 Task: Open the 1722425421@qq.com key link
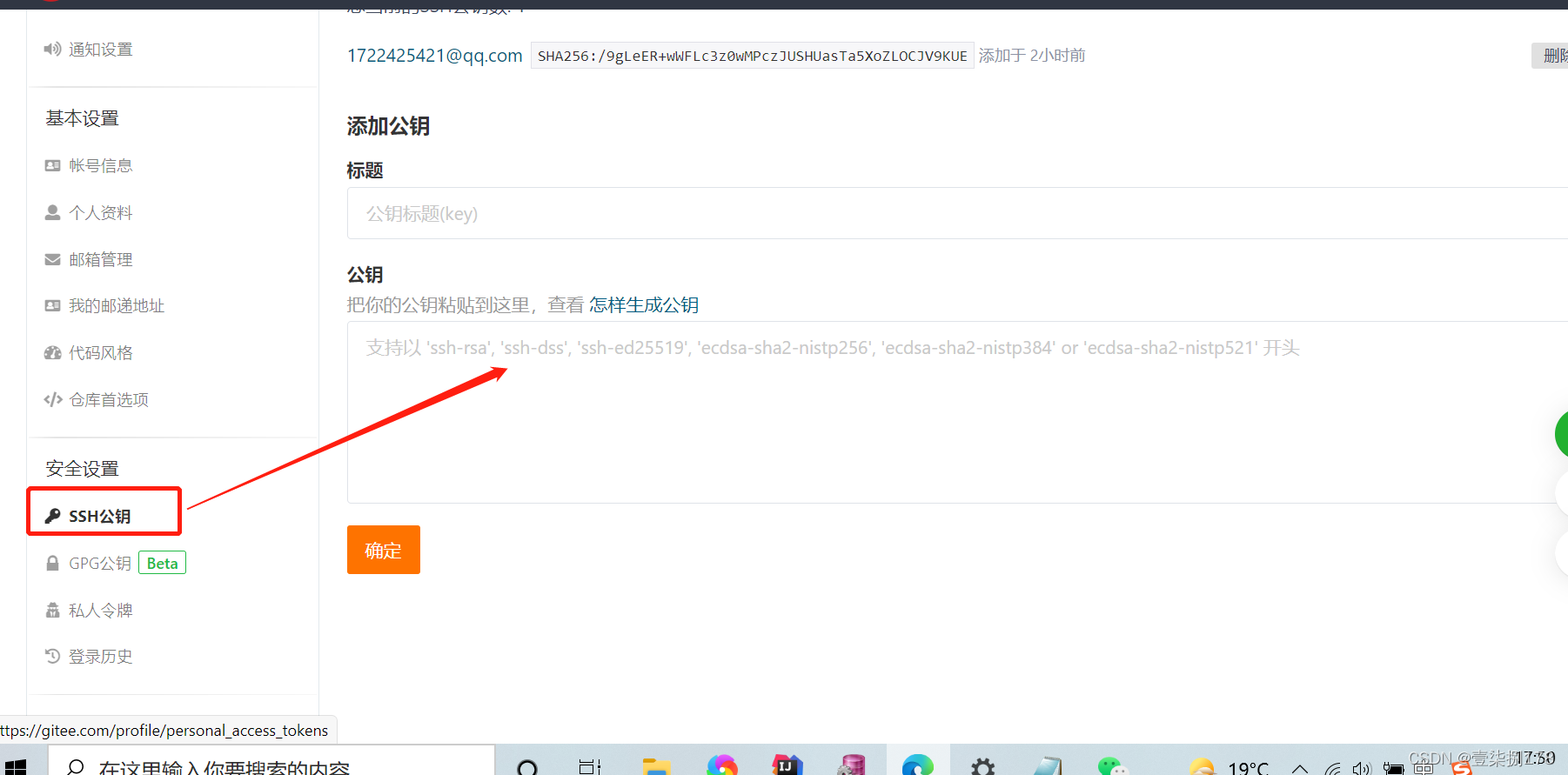(x=434, y=56)
